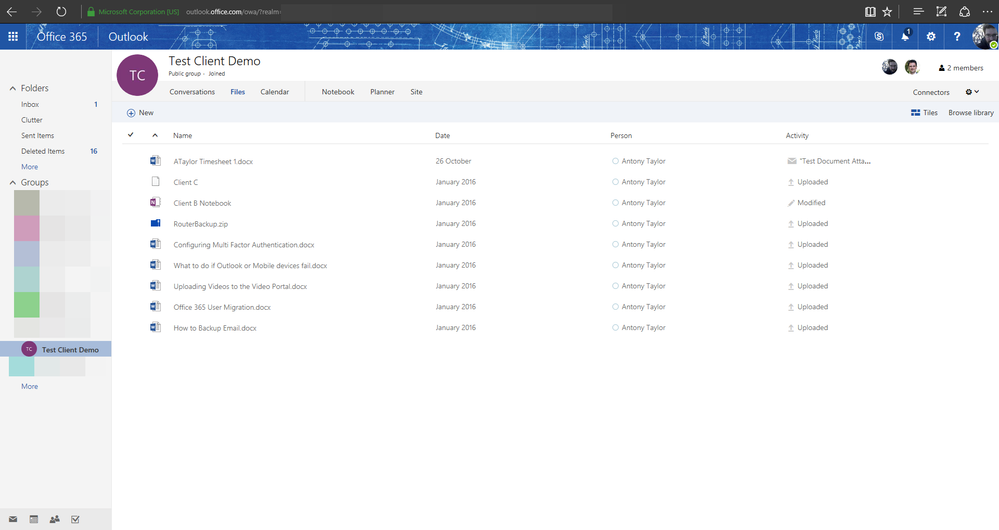Viewport: 999px width, 530px height.
Task: Sort files by the Person column
Action: [621, 136]
